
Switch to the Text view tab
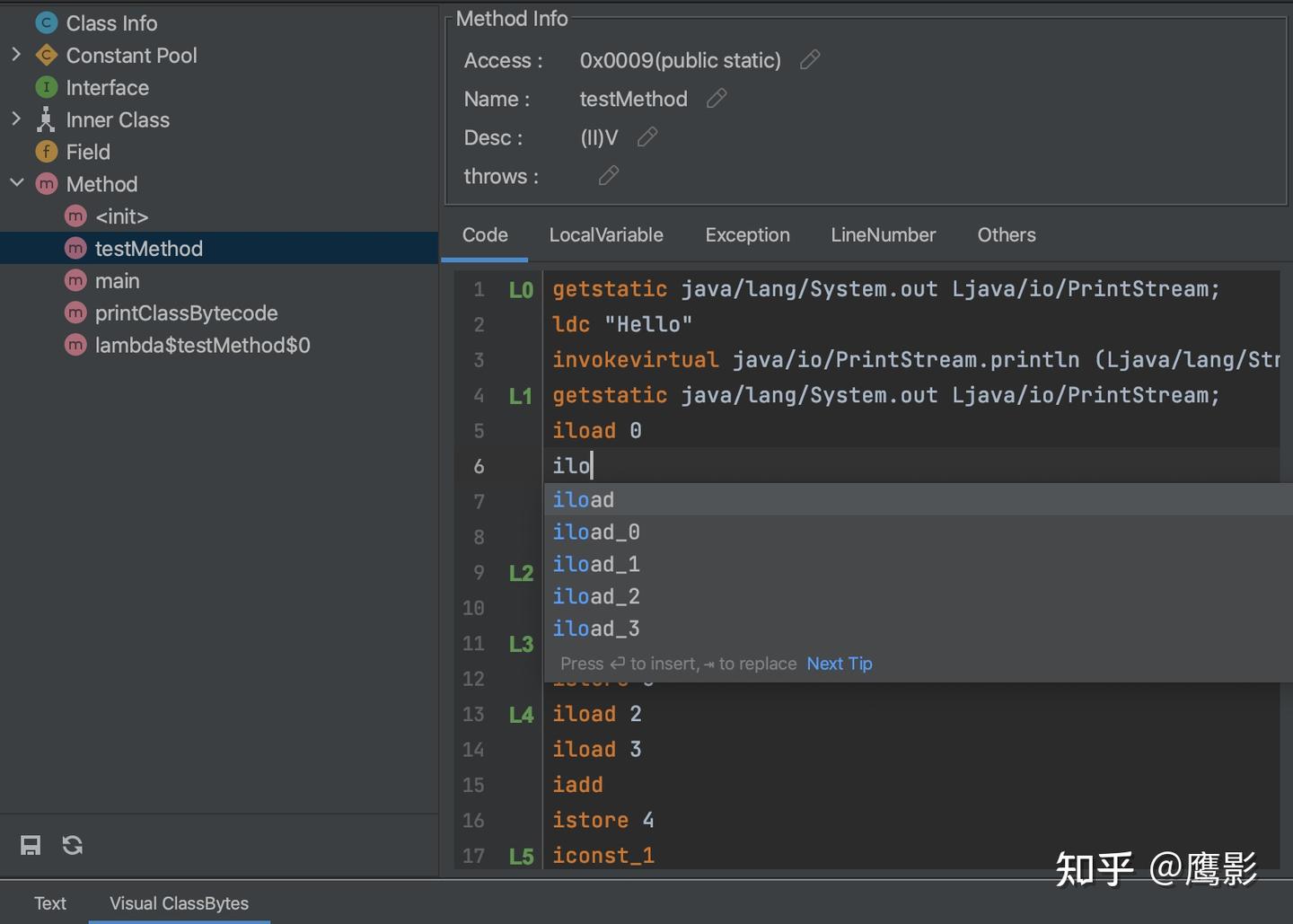coord(50,903)
